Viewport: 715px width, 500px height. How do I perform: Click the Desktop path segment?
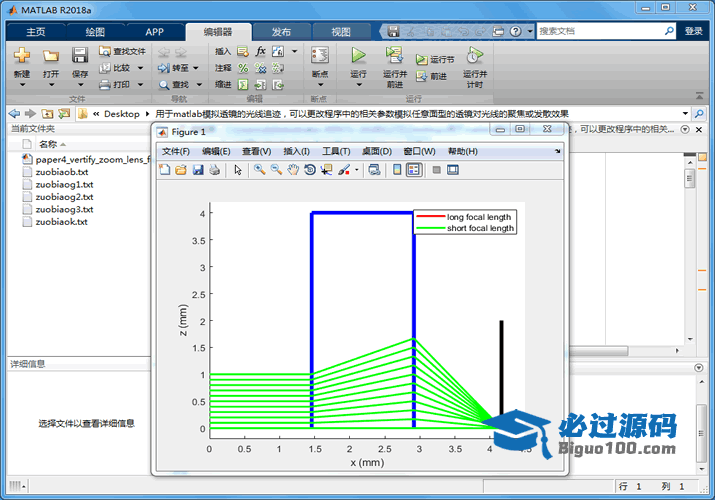click(x=121, y=114)
